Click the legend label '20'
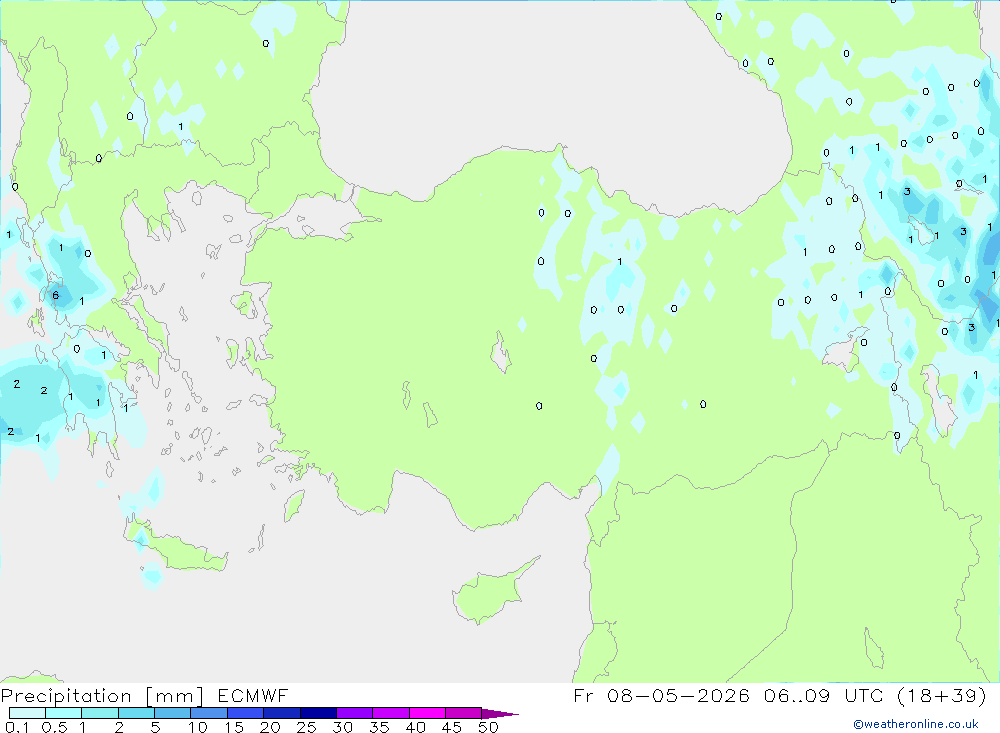The image size is (1000, 733). click(270, 727)
